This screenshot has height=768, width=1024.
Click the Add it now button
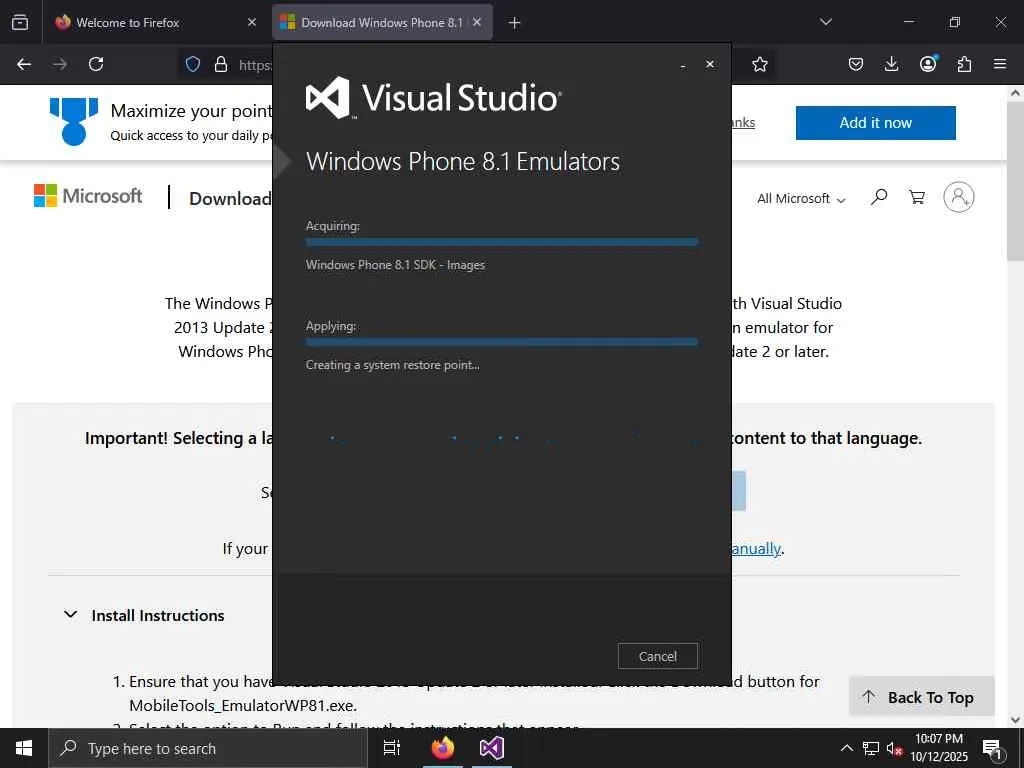click(875, 123)
